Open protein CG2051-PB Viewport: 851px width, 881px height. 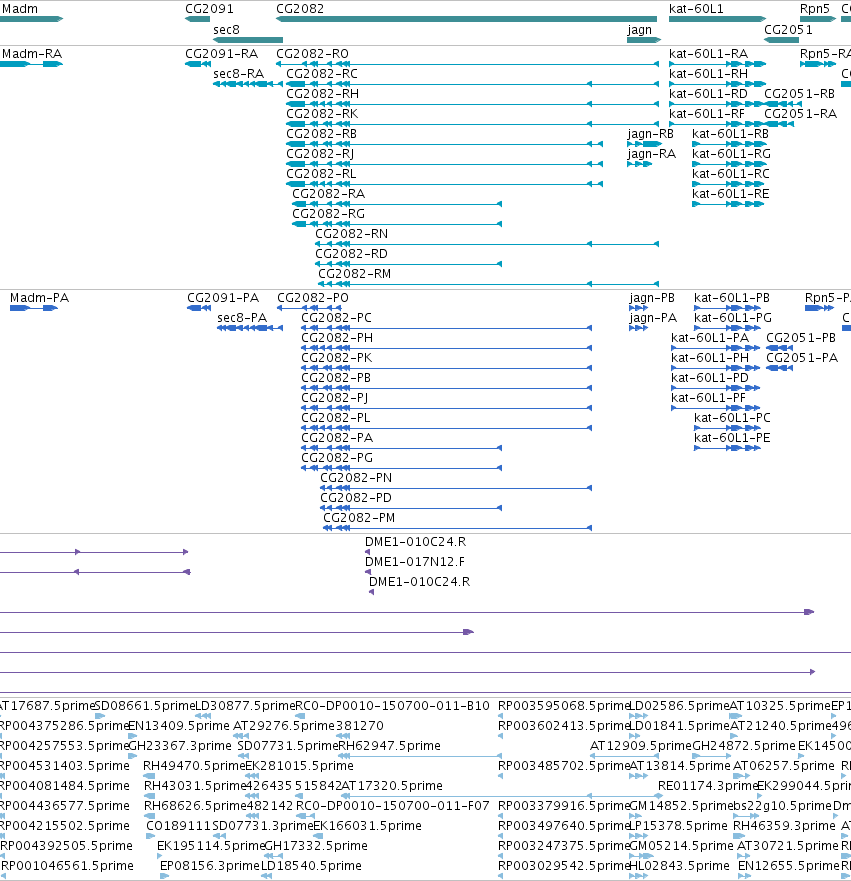point(801,338)
